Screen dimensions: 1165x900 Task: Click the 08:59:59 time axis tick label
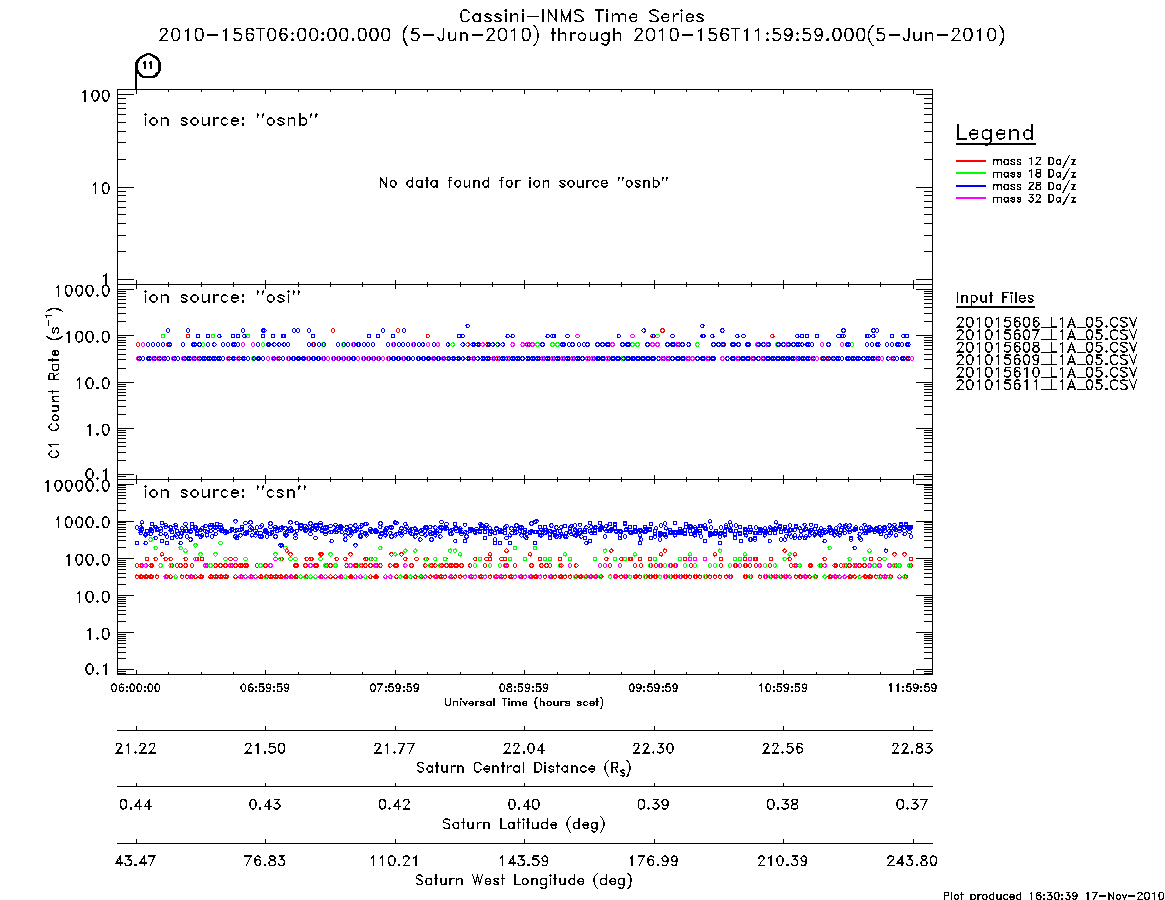click(524, 688)
